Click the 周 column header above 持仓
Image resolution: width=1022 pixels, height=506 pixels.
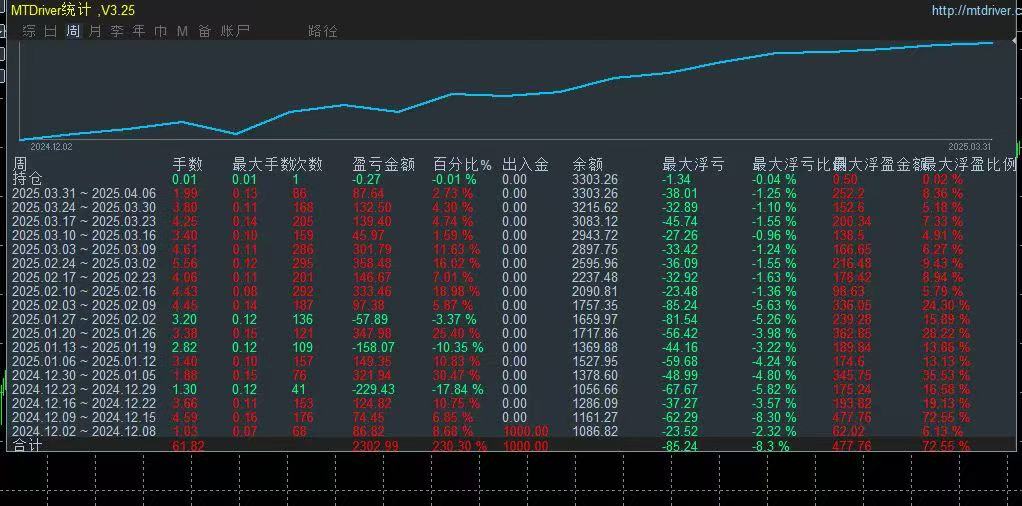pos(20,163)
